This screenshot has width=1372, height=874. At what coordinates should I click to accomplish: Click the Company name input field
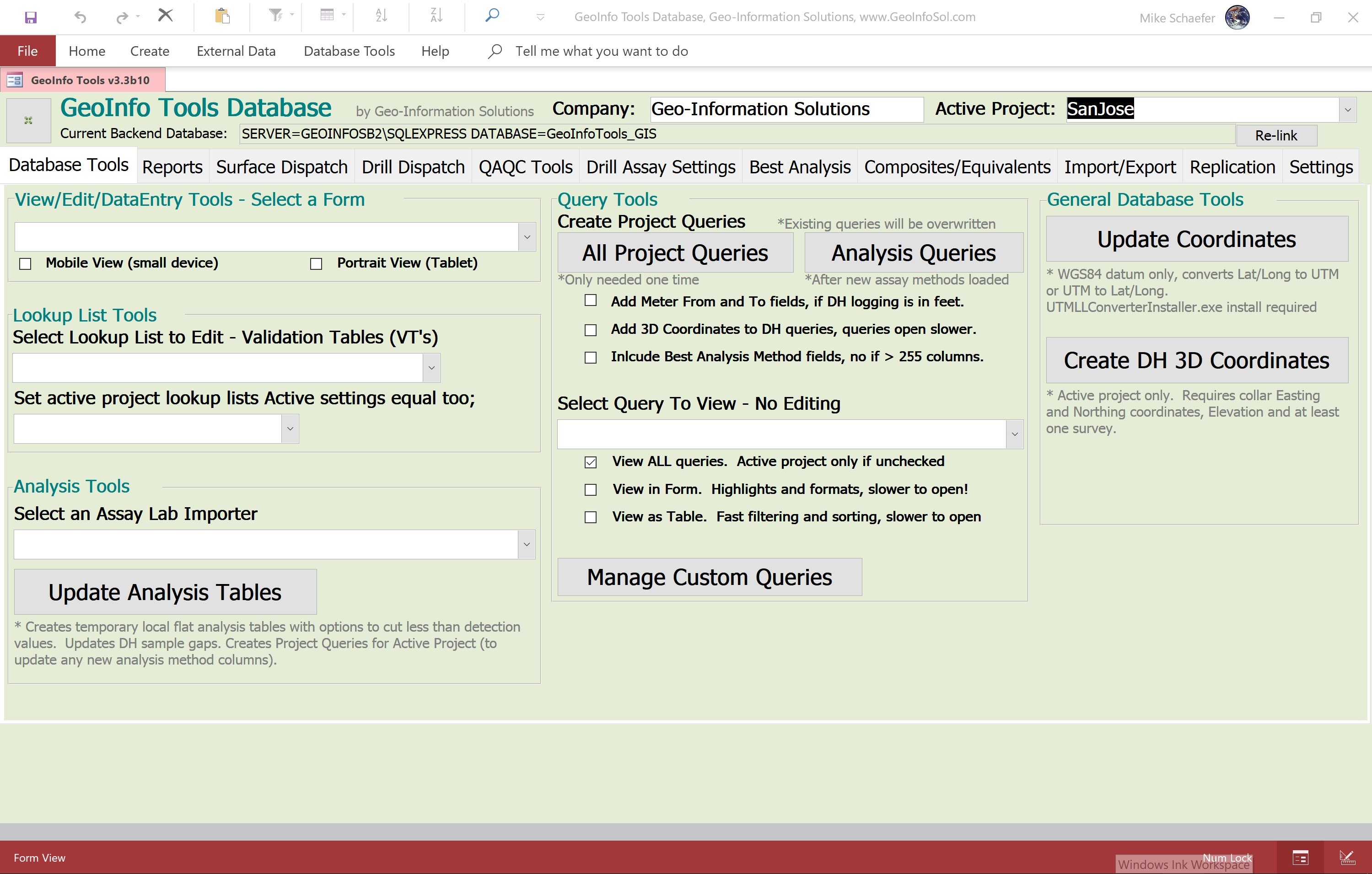tap(786, 109)
